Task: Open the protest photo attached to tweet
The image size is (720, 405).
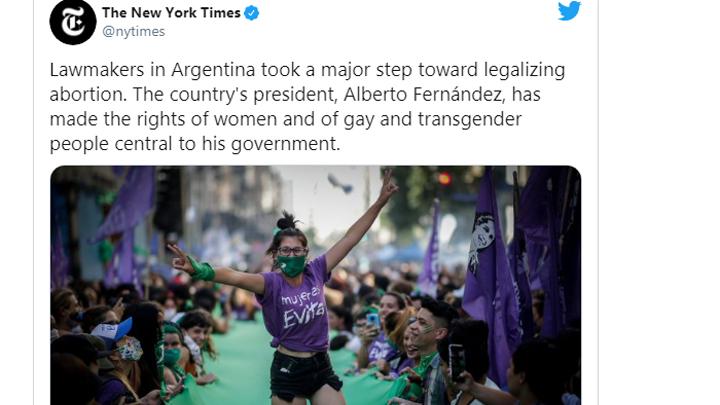Action: [315, 285]
